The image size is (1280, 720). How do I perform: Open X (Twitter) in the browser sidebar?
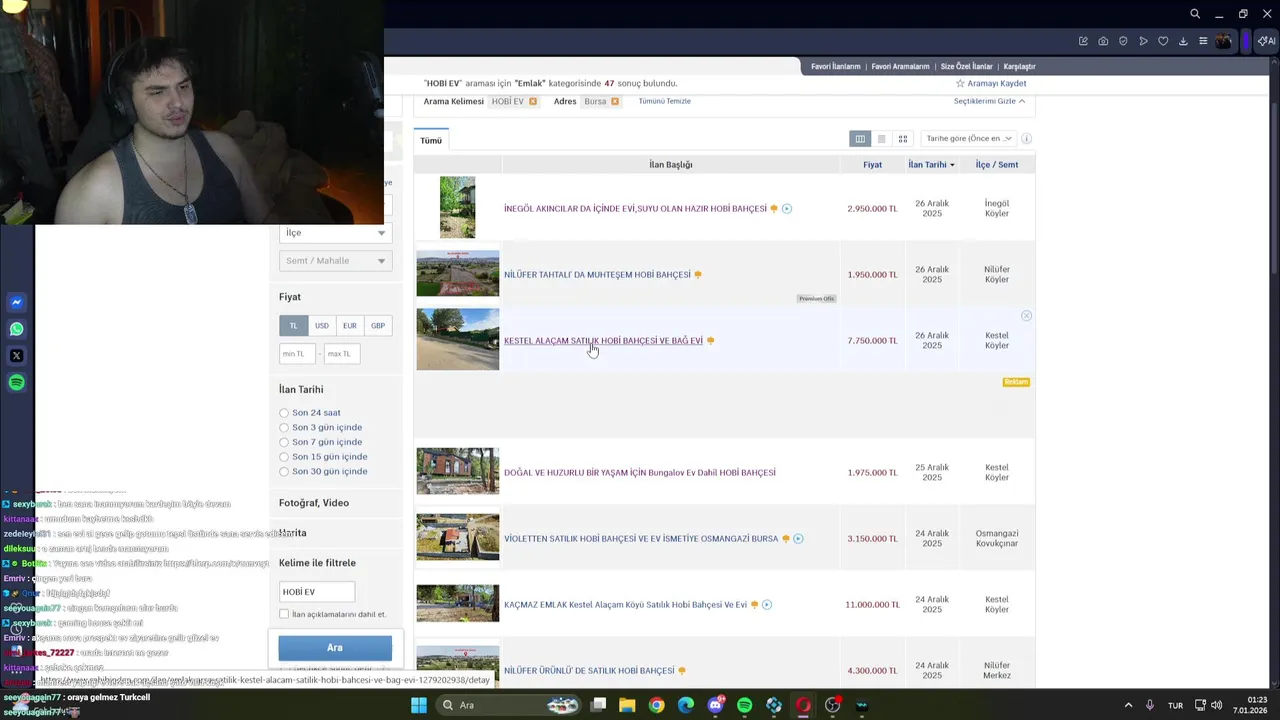pyautogui.click(x=16, y=356)
